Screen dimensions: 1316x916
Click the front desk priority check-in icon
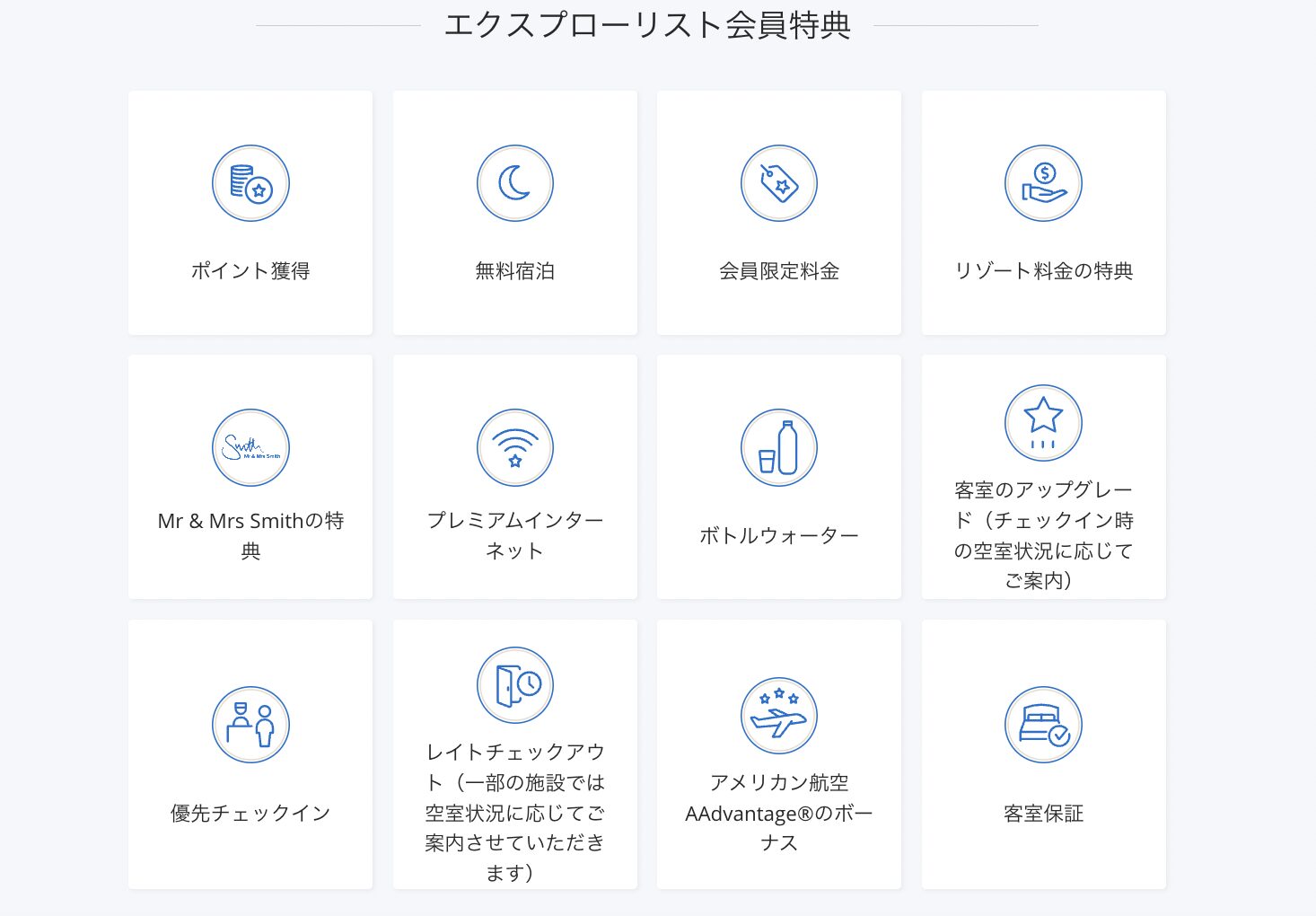[250, 725]
